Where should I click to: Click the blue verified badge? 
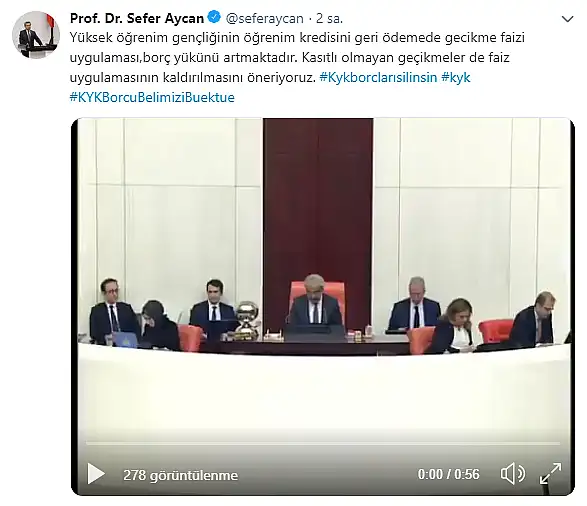pos(214,17)
